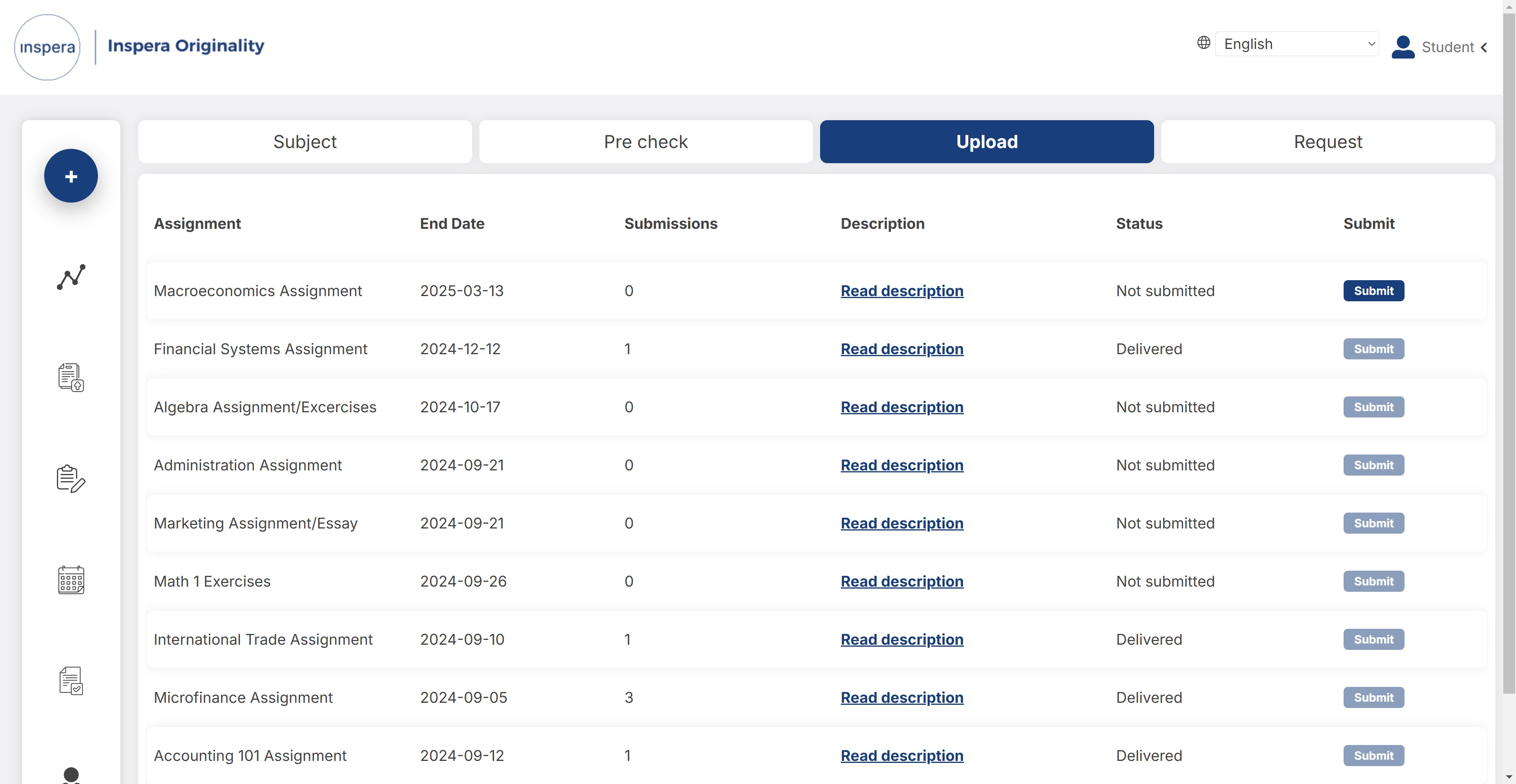The width and height of the screenshot is (1516, 784).
Task: Read description of Marketing Assignment/Essay
Action: coord(902,523)
